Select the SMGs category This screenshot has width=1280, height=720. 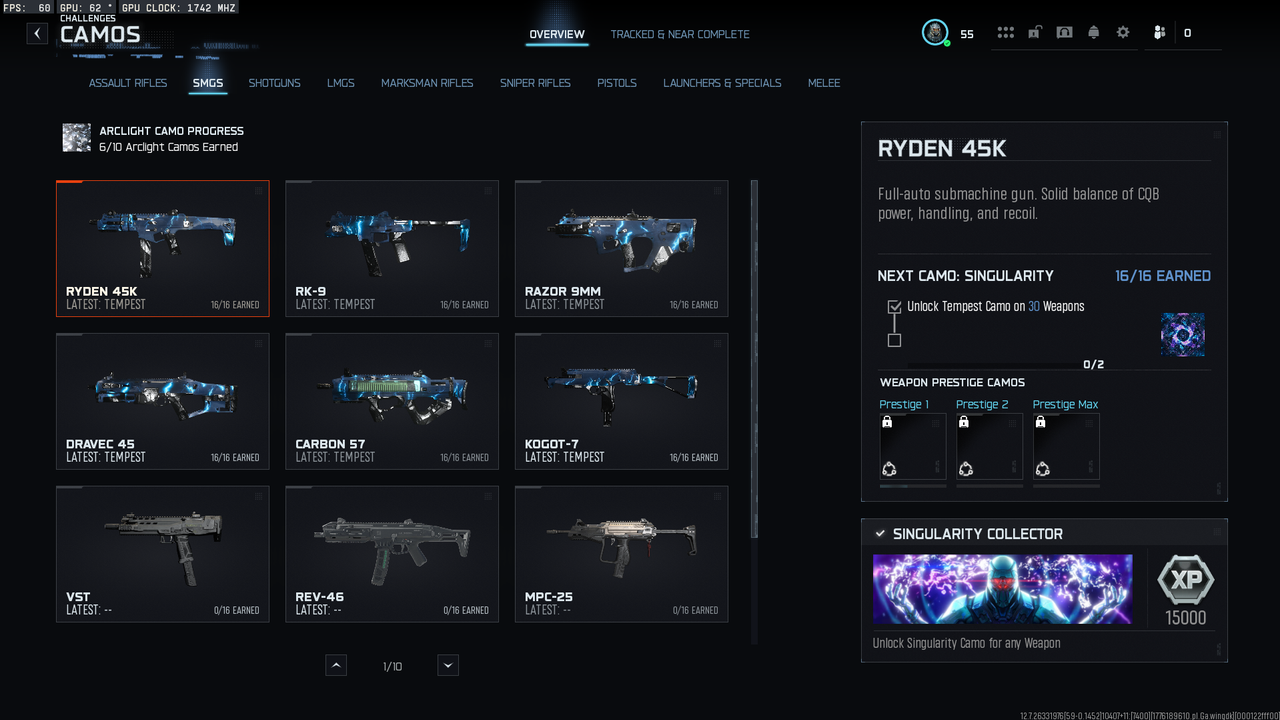point(208,83)
